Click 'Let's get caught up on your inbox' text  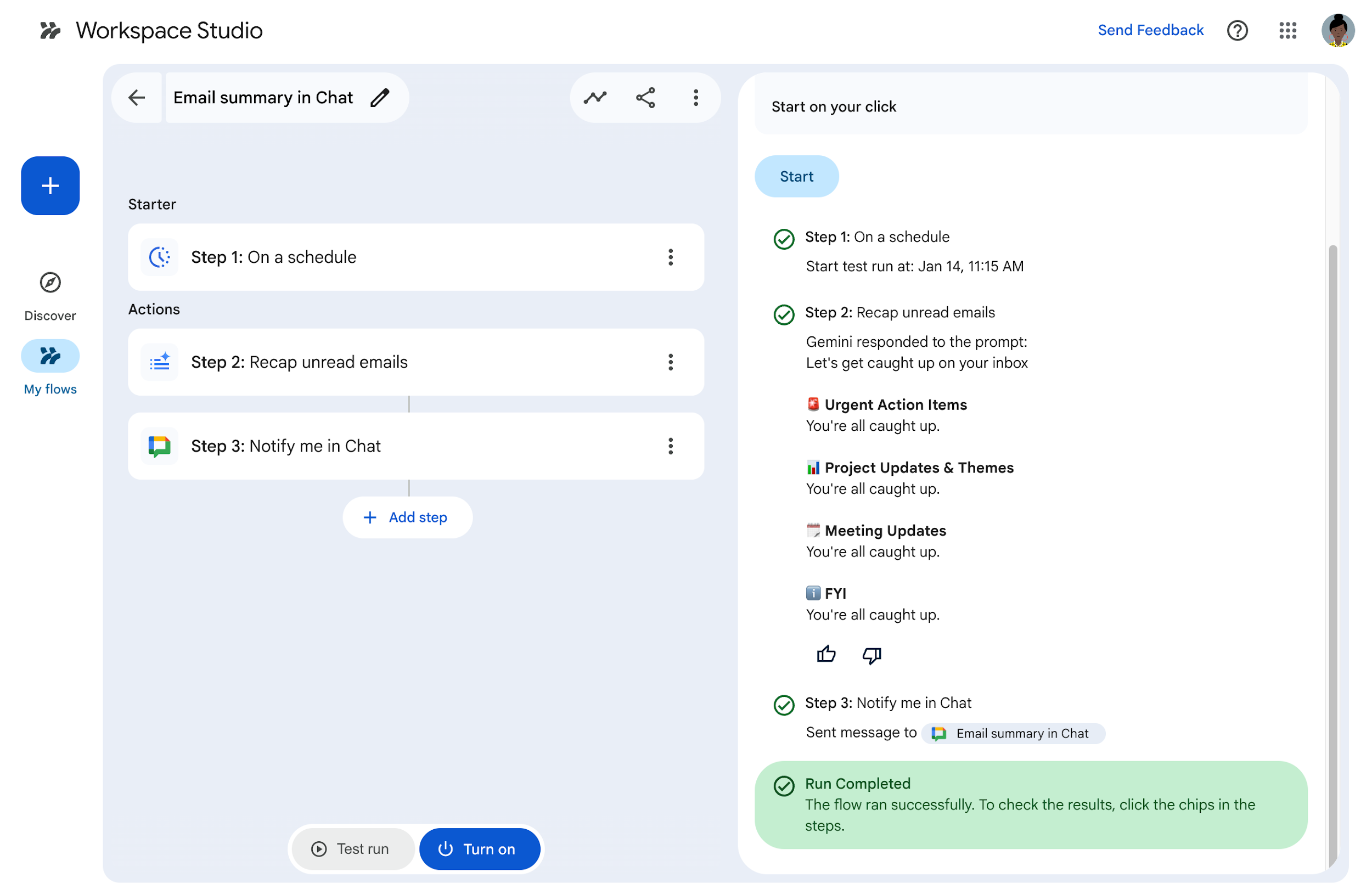pos(916,363)
